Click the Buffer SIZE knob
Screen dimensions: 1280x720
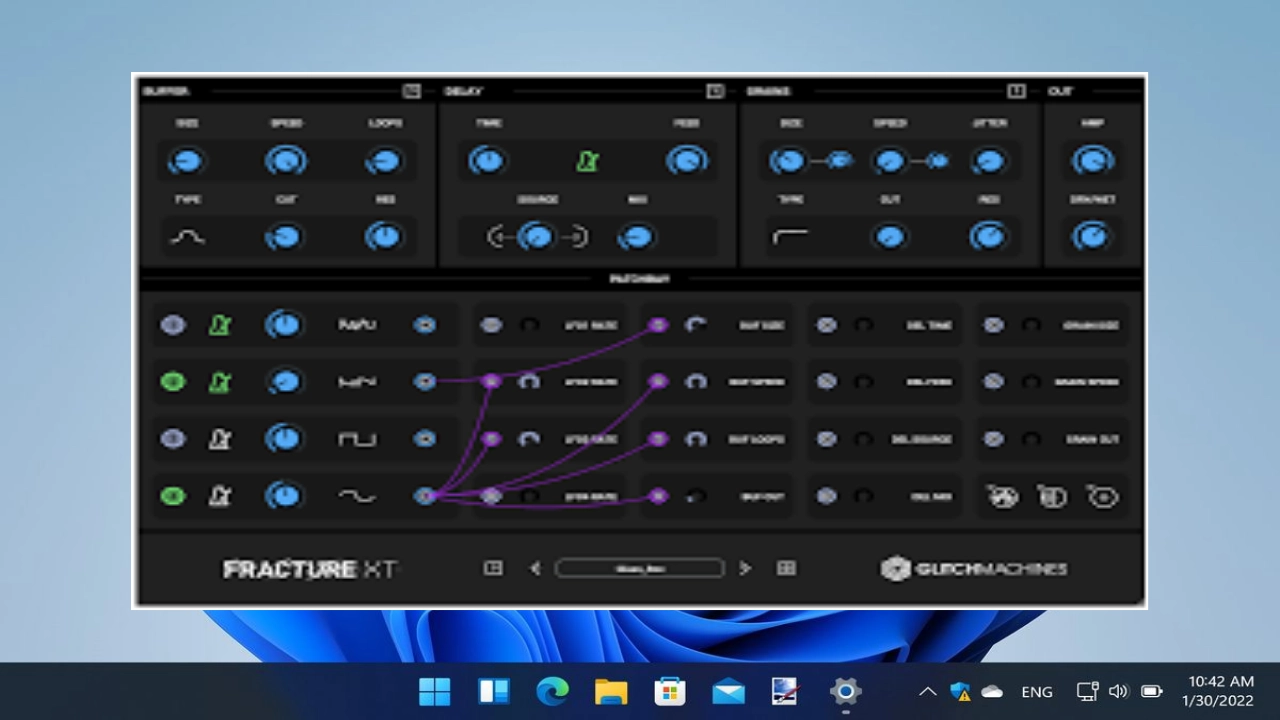[x=186, y=161]
